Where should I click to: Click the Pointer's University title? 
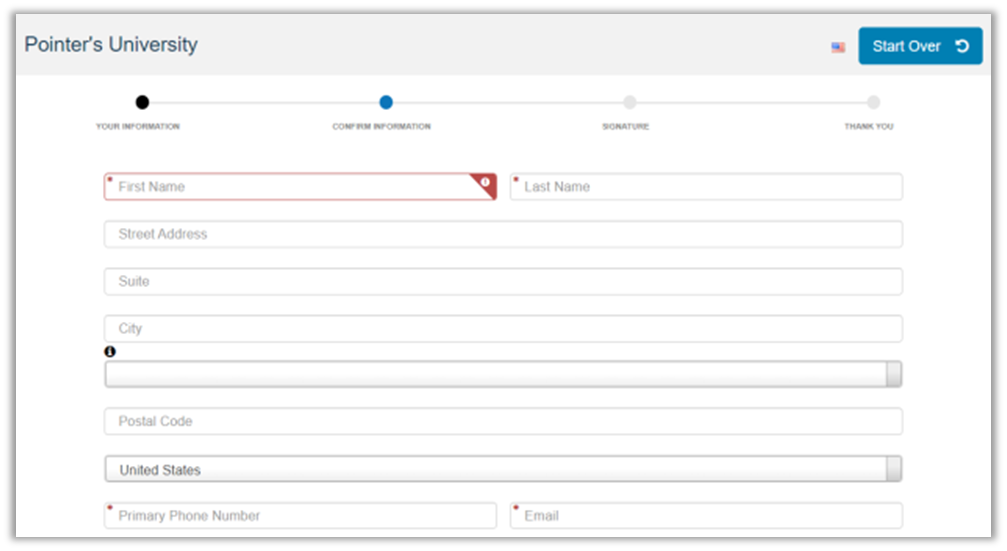(x=111, y=45)
